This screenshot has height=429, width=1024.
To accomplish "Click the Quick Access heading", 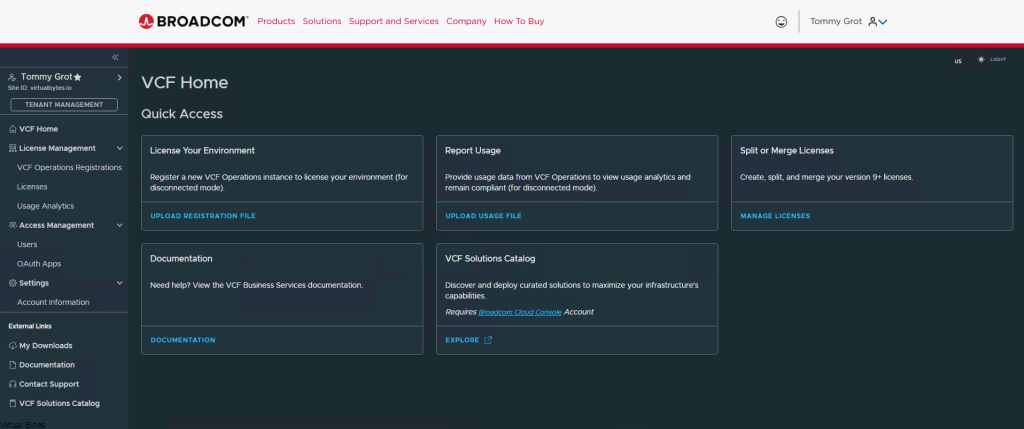I will coord(182,114).
